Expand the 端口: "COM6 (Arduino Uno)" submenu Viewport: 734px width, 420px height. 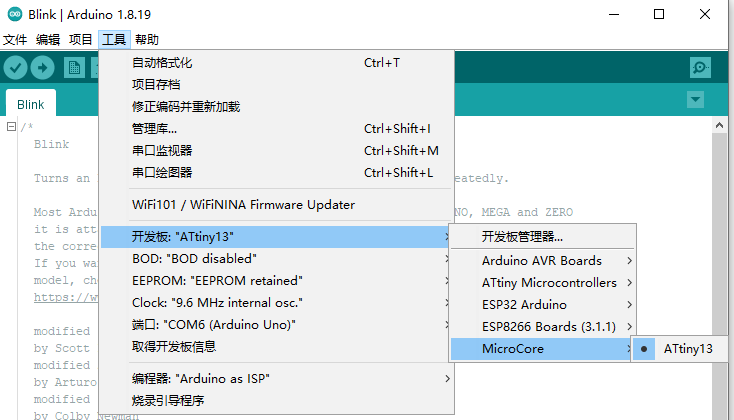276,325
